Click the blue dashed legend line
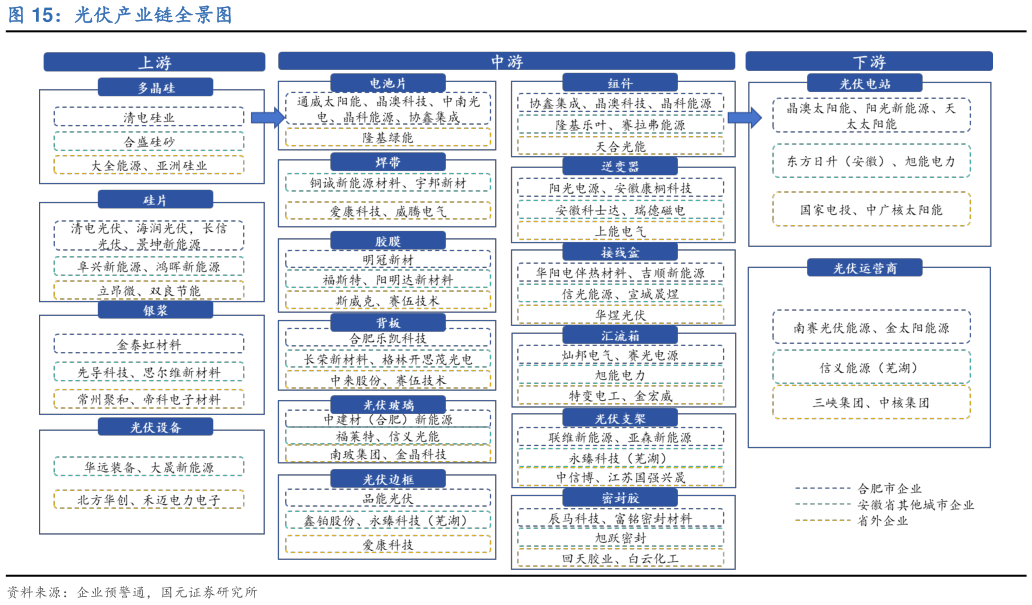The width and height of the screenshot is (1032, 605). [822, 489]
